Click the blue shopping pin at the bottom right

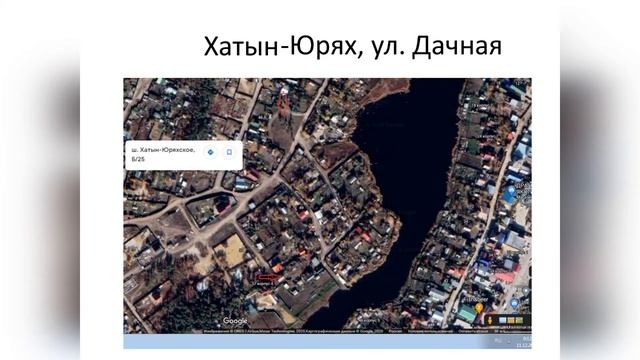point(515,303)
